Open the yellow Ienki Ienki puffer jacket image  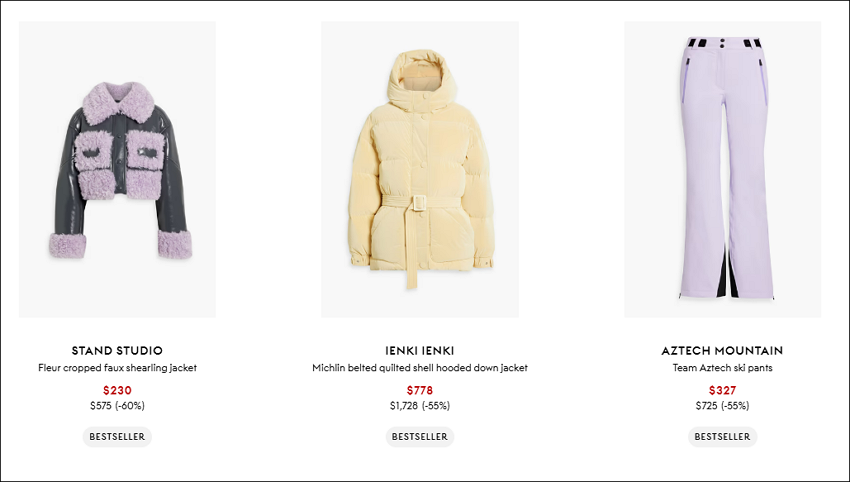pyautogui.click(x=420, y=169)
